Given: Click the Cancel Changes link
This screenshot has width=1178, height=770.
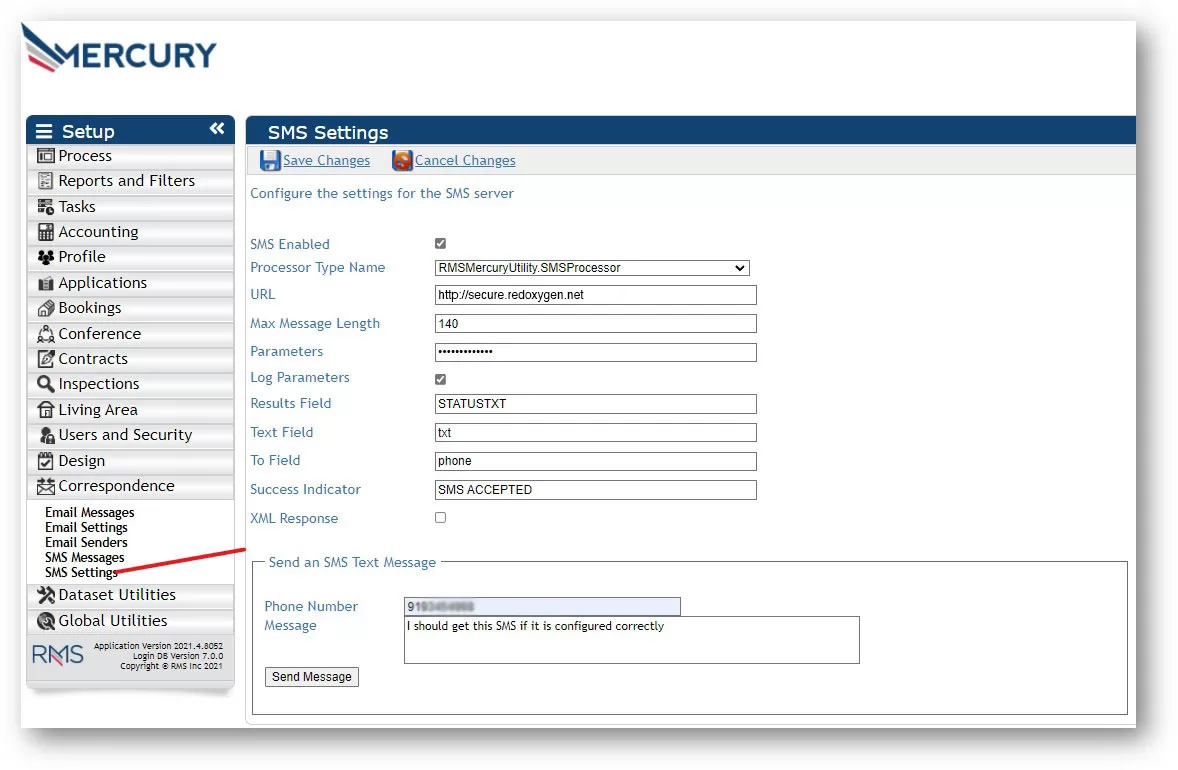Looking at the screenshot, I should point(465,161).
